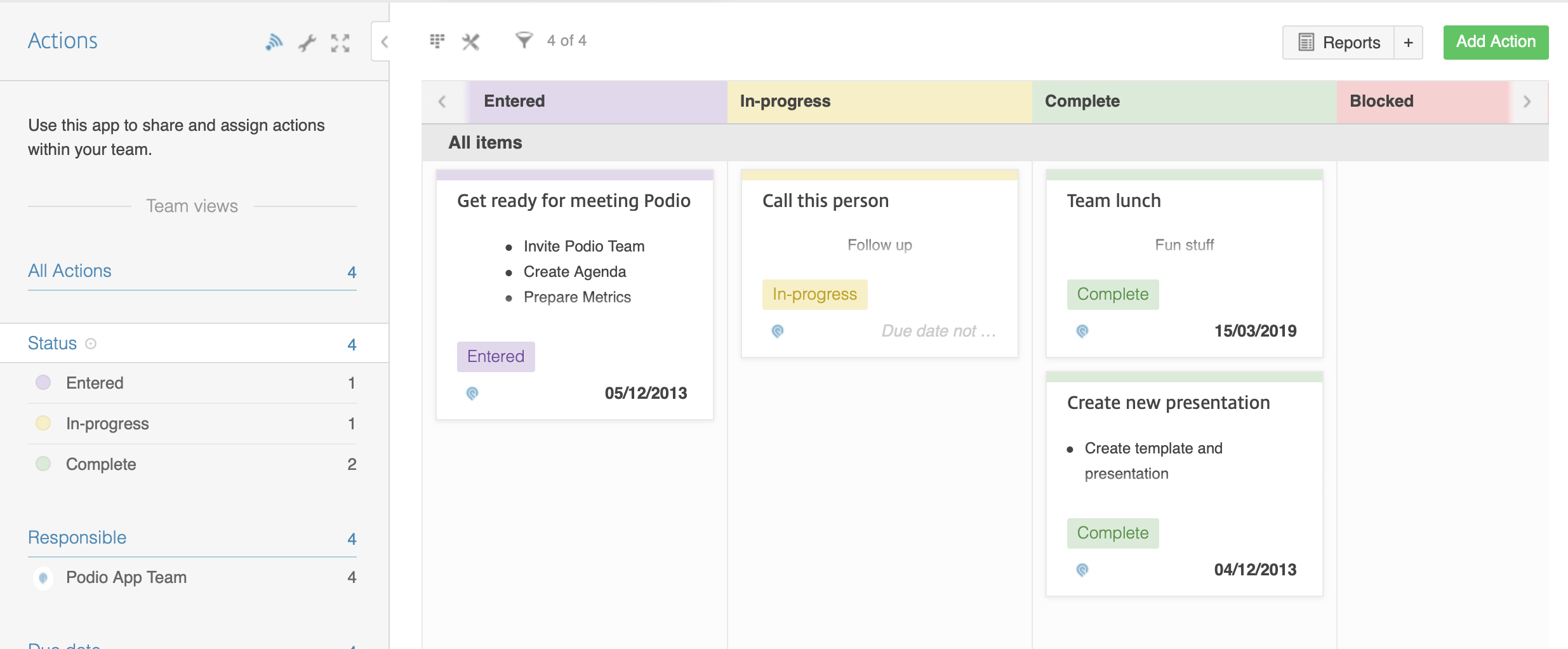Click the avatar icon on Team lunch card
The width and height of the screenshot is (1568, 649).
(x=1082, y=331)
